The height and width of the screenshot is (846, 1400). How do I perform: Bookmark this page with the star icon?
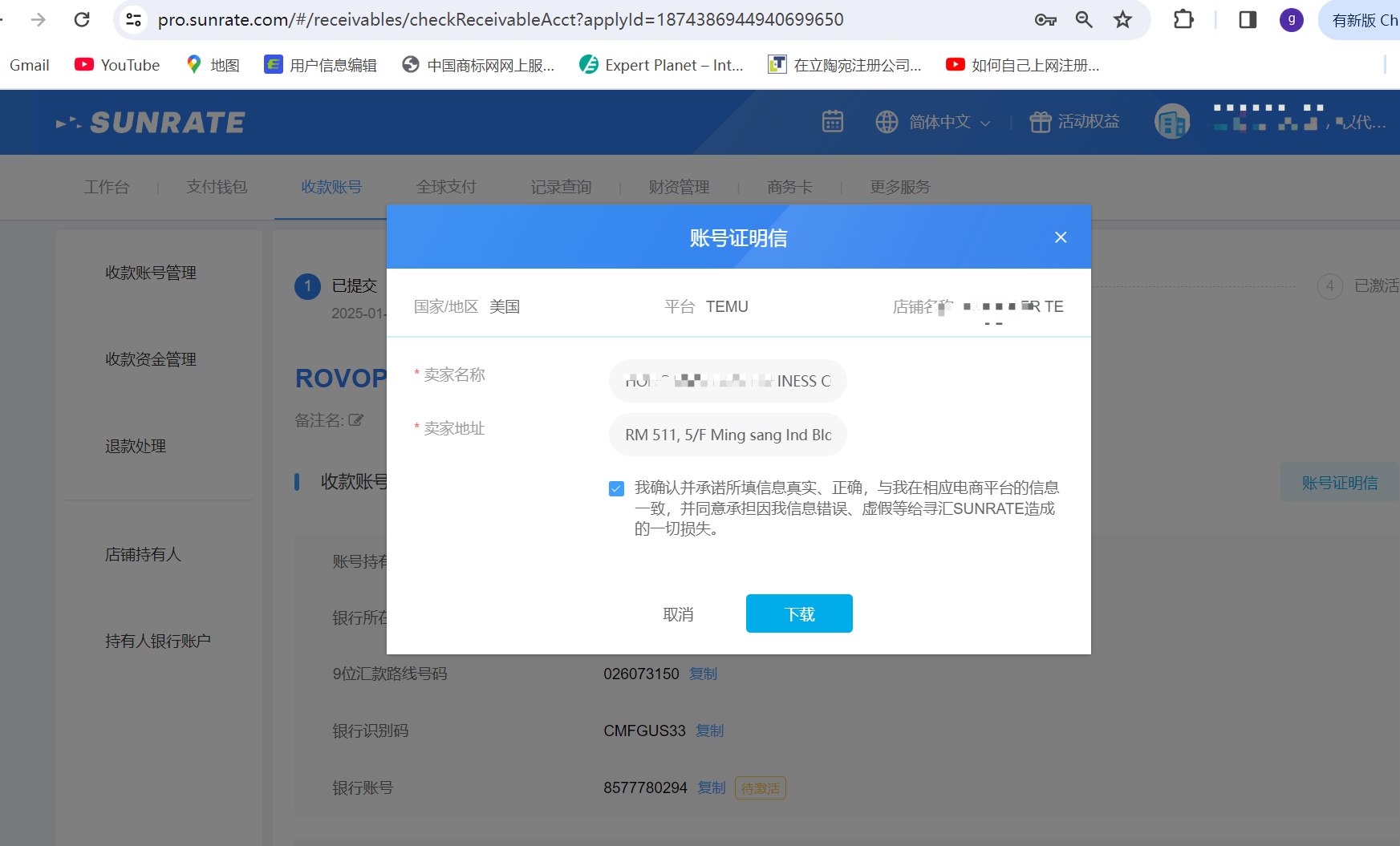[1122, 19]
